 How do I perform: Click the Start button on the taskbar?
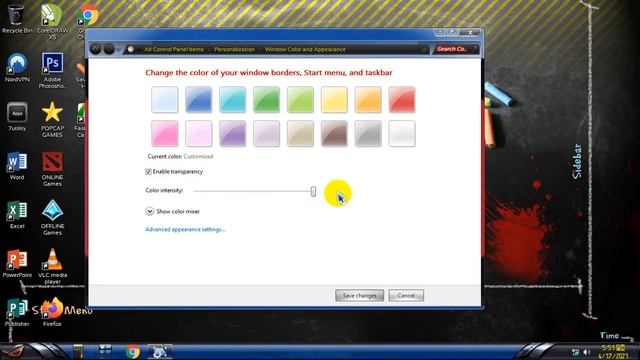click(x=14, y=351)
